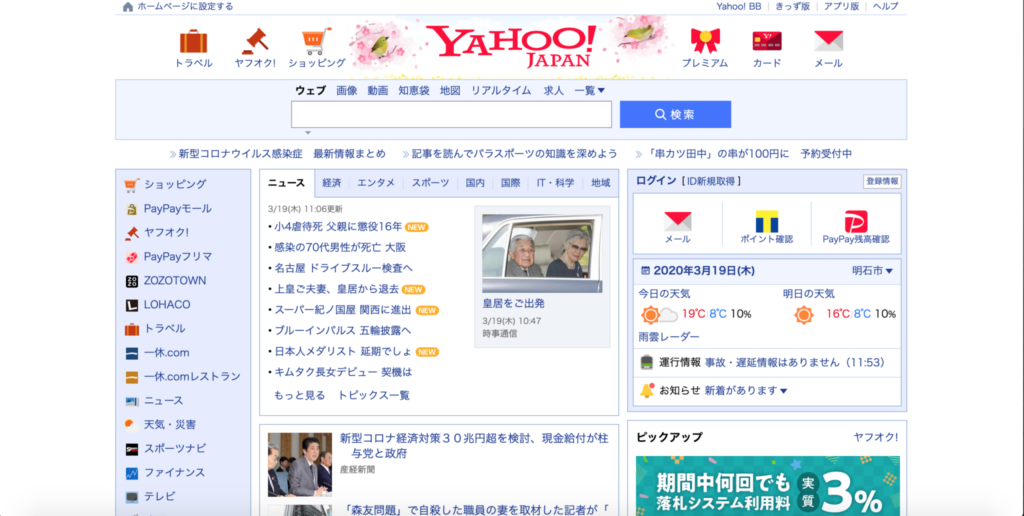Open sidebar PayPayモール icon
Viewport: 1024px width, 516px height.
[132, 210]
